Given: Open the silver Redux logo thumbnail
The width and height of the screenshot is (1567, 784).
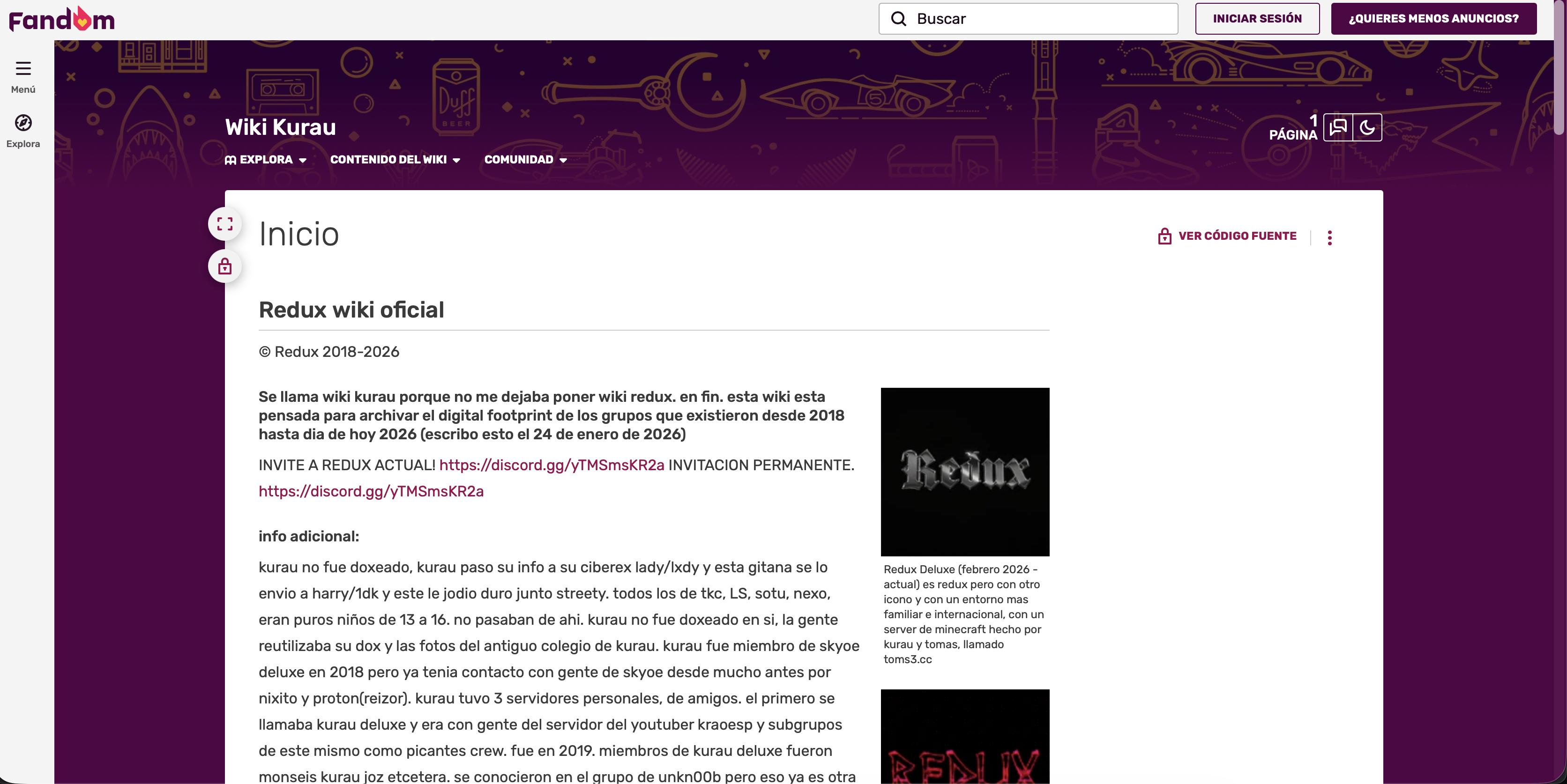Looking at the screenshot, I should (964, 472).
